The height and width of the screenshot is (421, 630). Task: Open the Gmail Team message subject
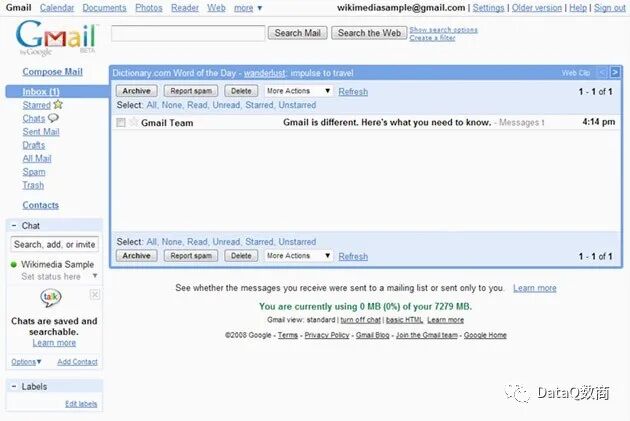pos(387,122)
